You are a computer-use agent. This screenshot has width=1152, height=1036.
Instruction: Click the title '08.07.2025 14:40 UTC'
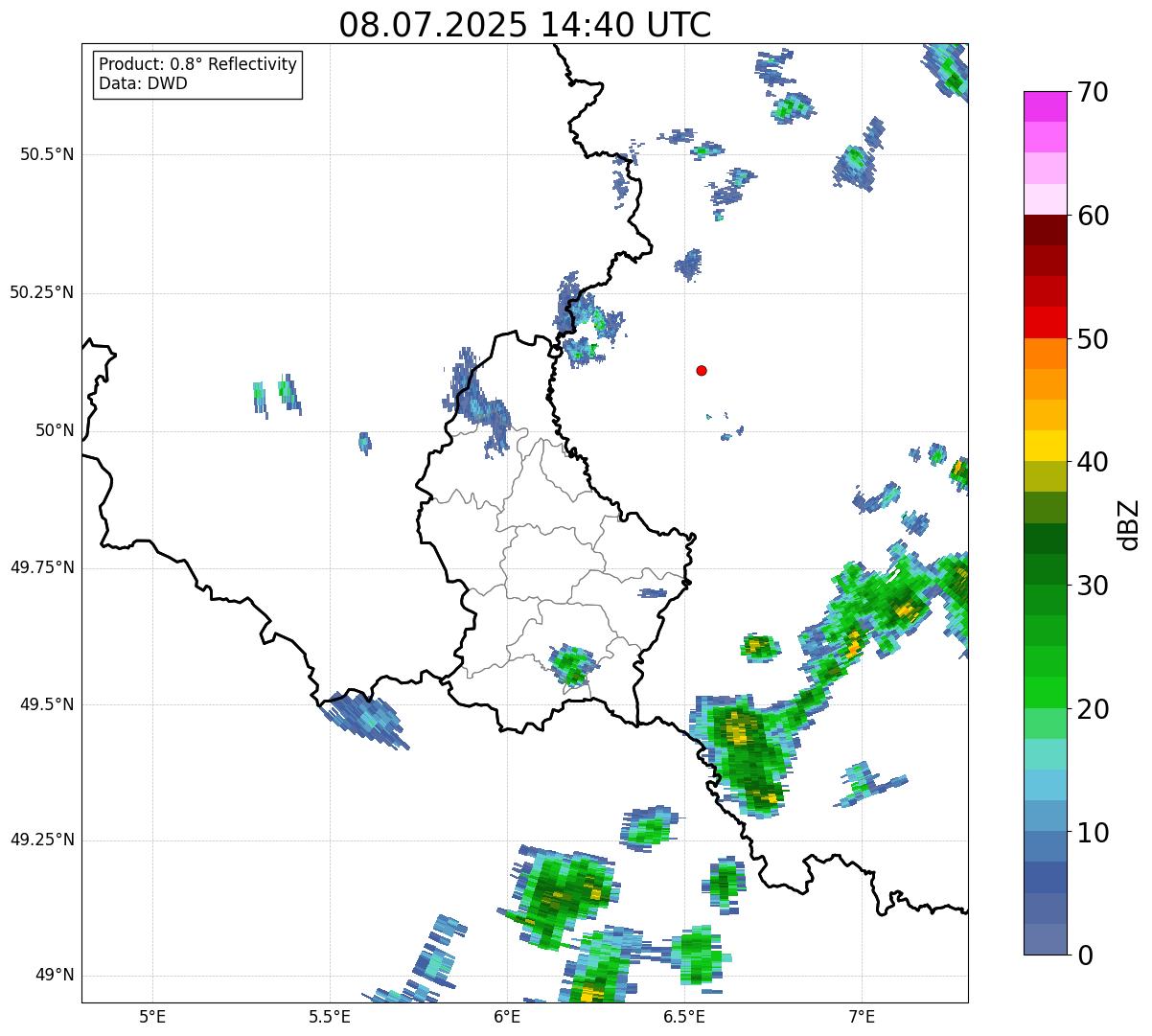pyautogui.click(x=525, y=25)
